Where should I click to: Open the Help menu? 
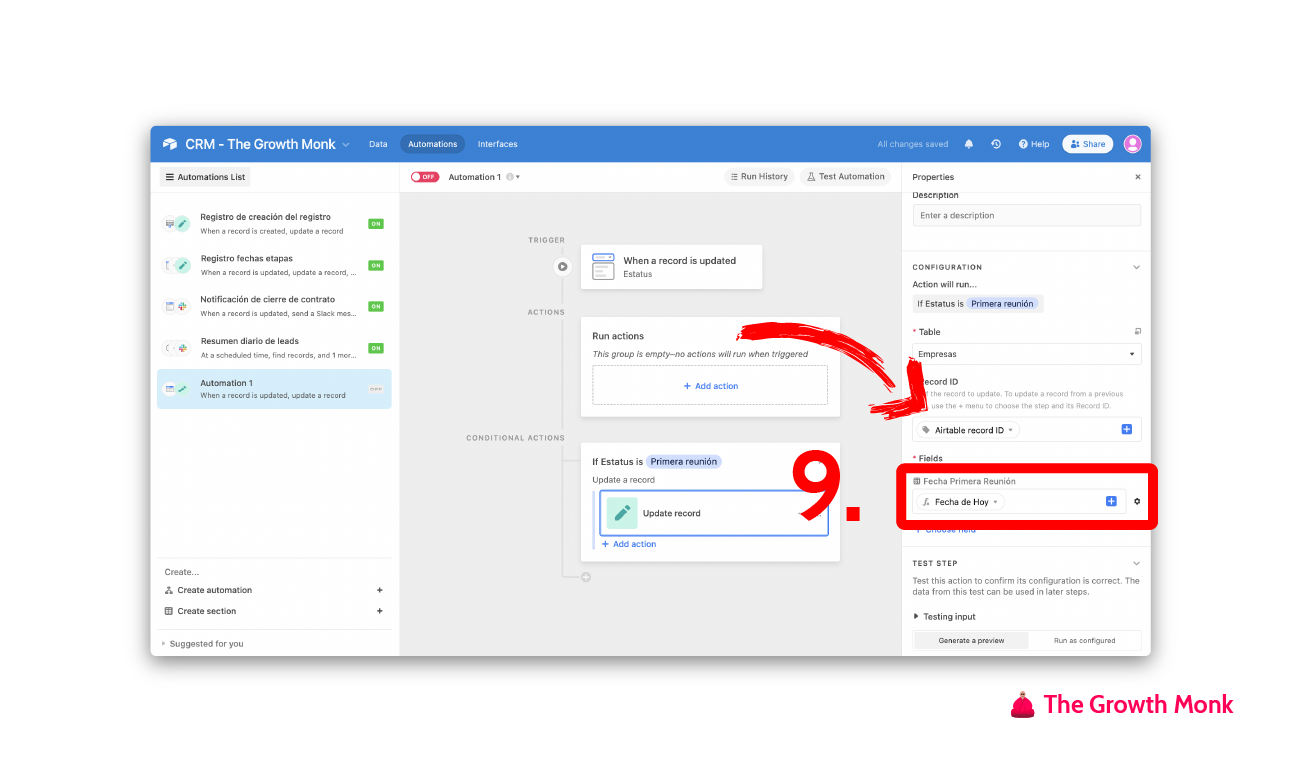[x=1034, y=144]
